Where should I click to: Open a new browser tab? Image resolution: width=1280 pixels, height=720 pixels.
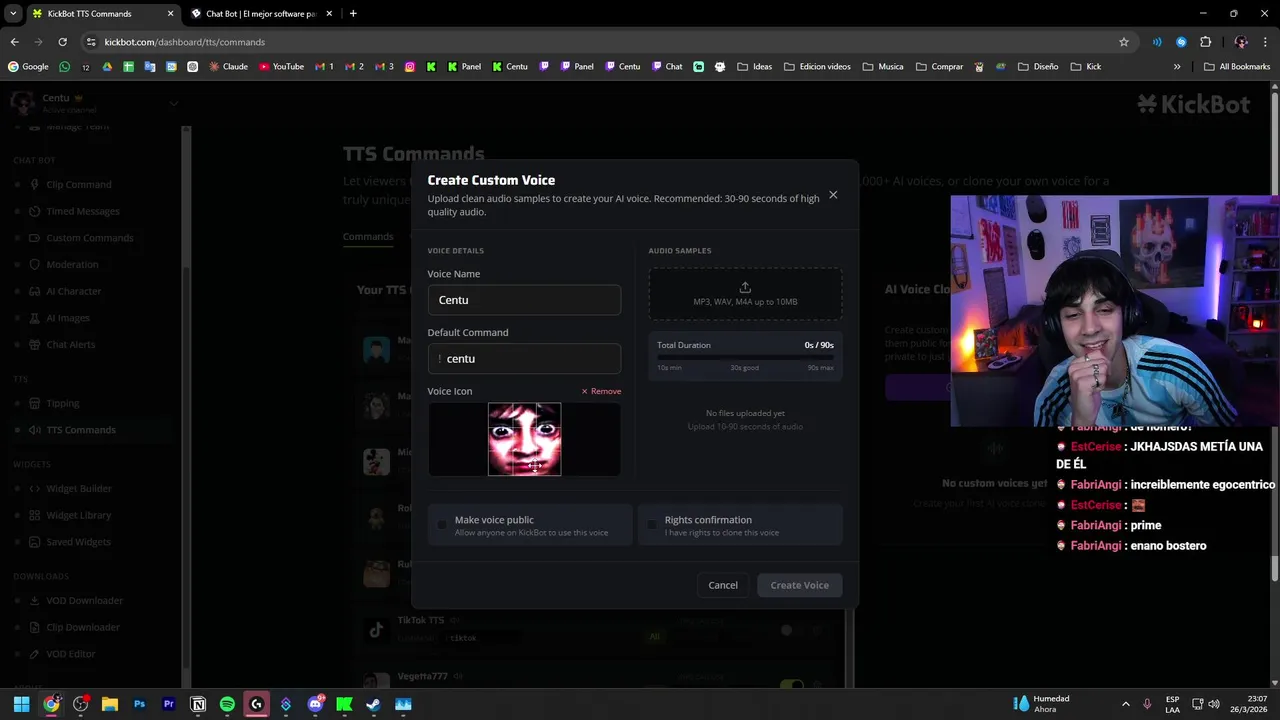353,14
